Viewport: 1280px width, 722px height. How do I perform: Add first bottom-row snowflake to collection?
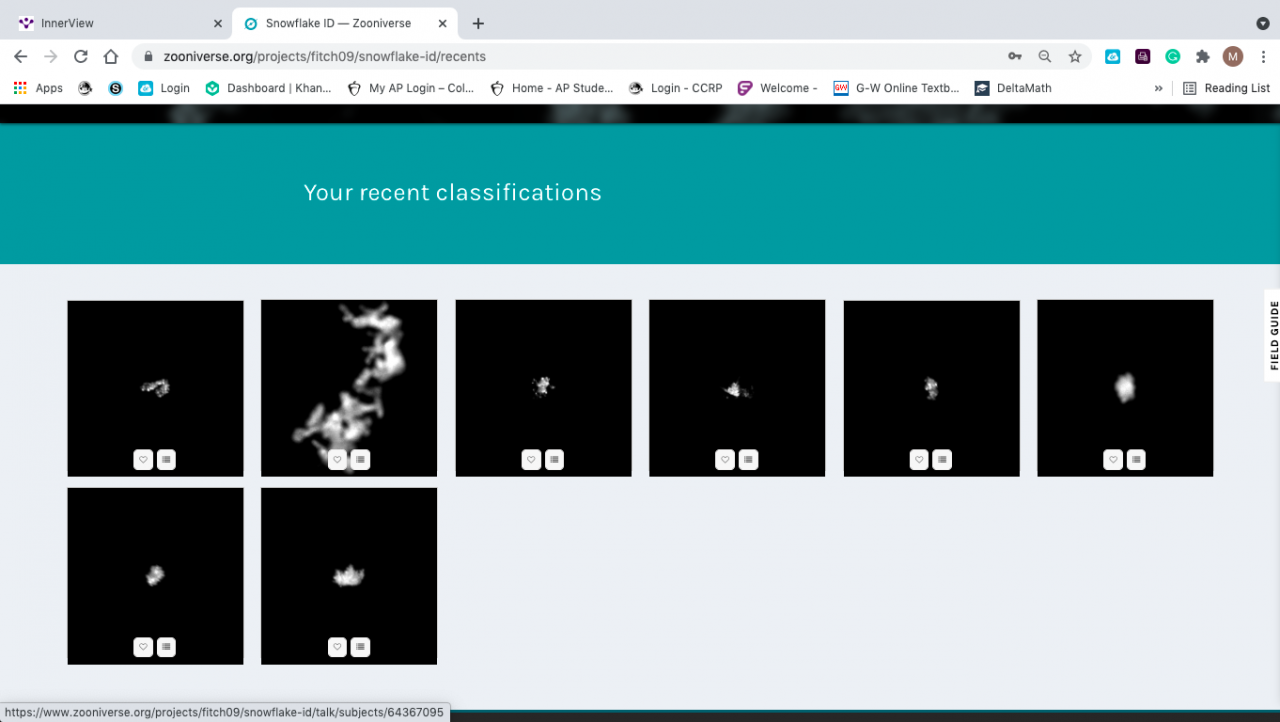[x=167, y=647]
